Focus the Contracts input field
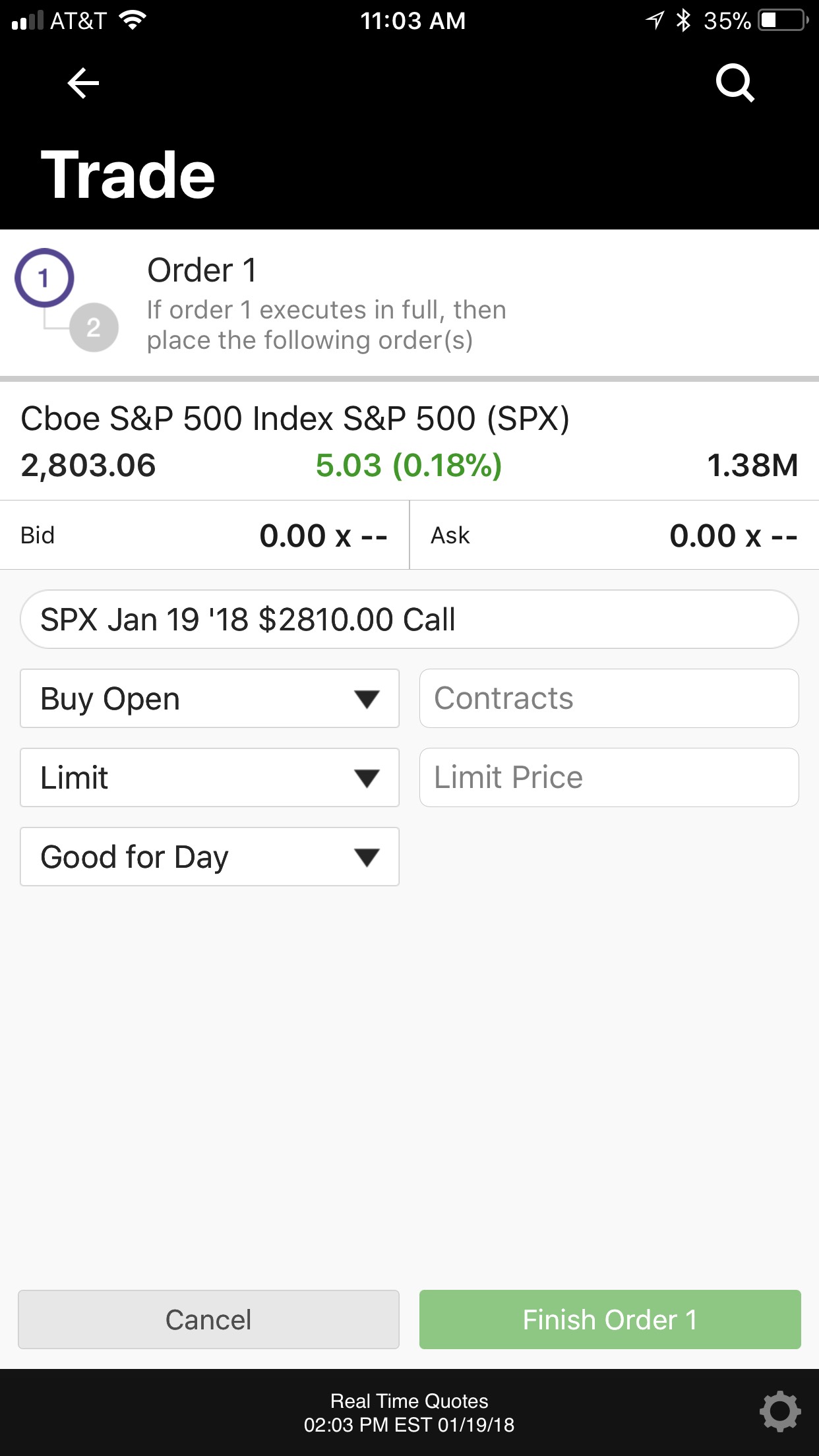Viewport: 819px width, 1456px height. pyautogui.click(x=609, y=698)
